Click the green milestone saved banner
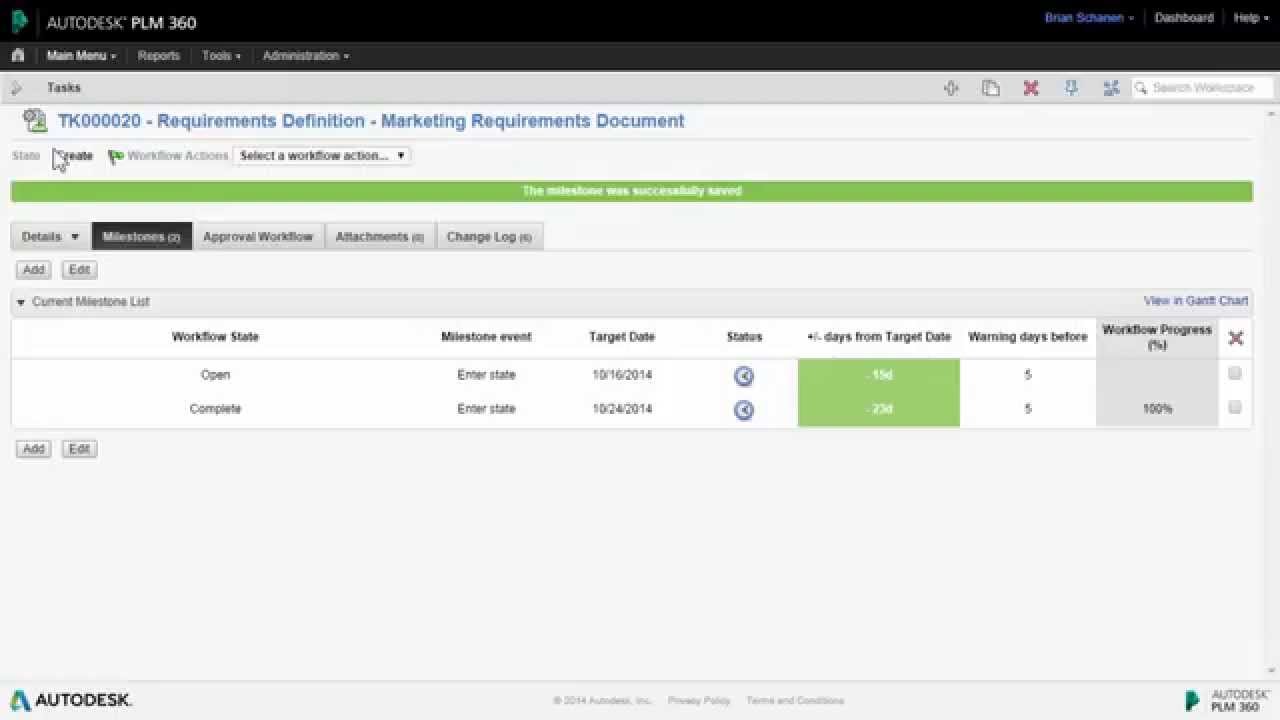 [632, 191]
